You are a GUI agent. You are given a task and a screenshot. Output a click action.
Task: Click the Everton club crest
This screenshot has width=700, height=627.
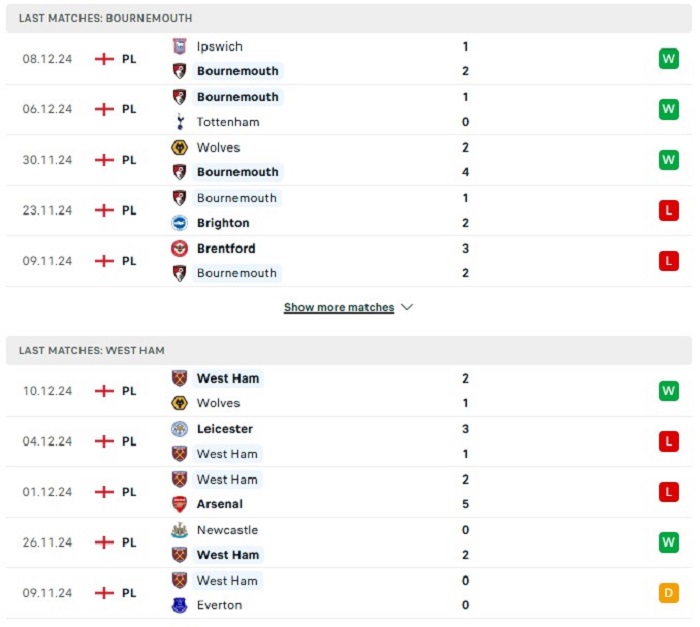(179, 605)
